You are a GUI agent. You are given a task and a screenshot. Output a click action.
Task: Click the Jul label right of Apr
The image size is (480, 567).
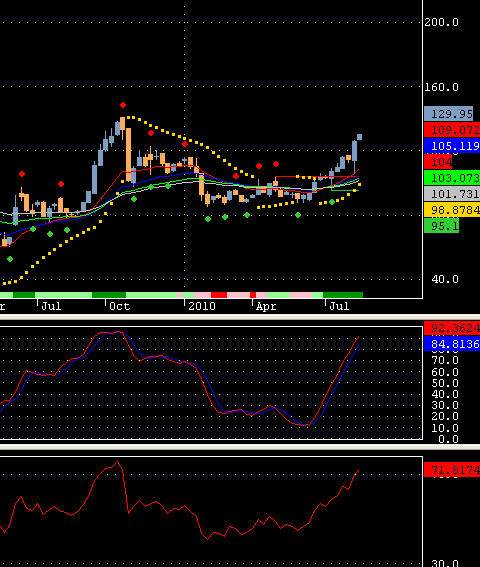click(x=339, y=306)
